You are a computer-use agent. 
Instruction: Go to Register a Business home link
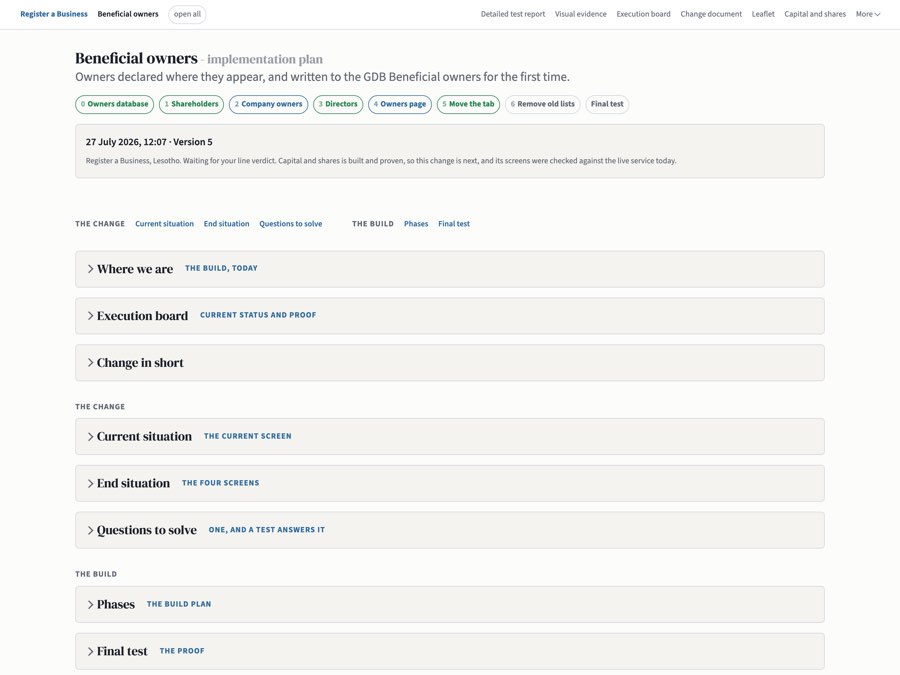[54, 14]
